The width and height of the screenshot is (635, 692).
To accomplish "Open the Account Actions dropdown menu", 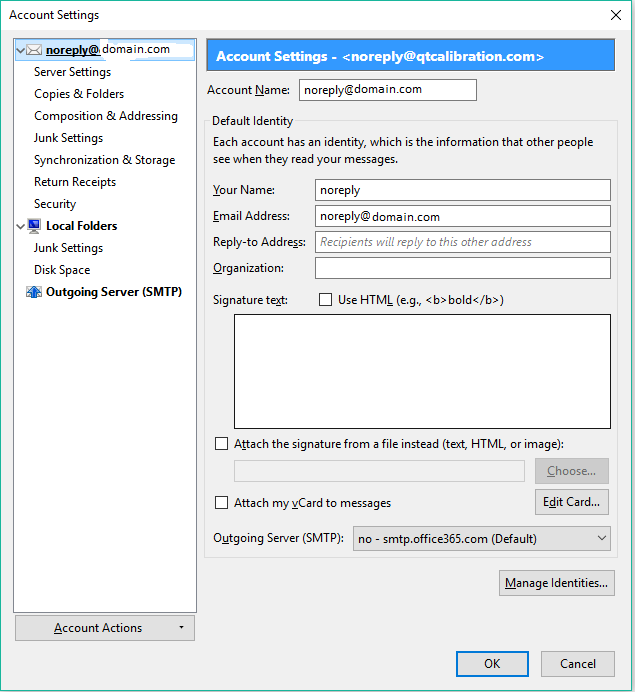I will [105, 628].
